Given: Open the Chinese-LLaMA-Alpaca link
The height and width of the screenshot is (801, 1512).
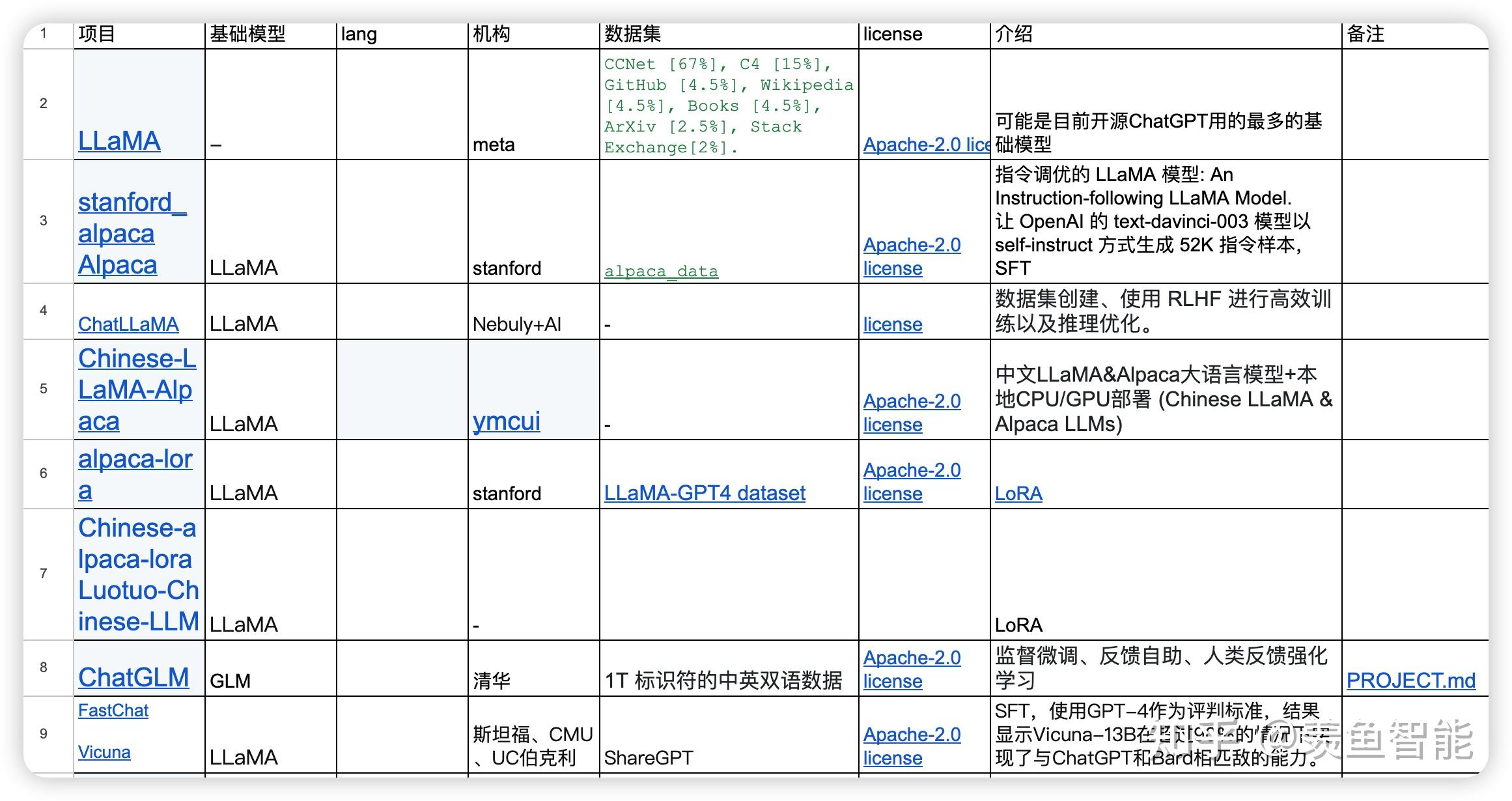Looking at the screenshot, I should pyautogui.click(x=136, y=389).
